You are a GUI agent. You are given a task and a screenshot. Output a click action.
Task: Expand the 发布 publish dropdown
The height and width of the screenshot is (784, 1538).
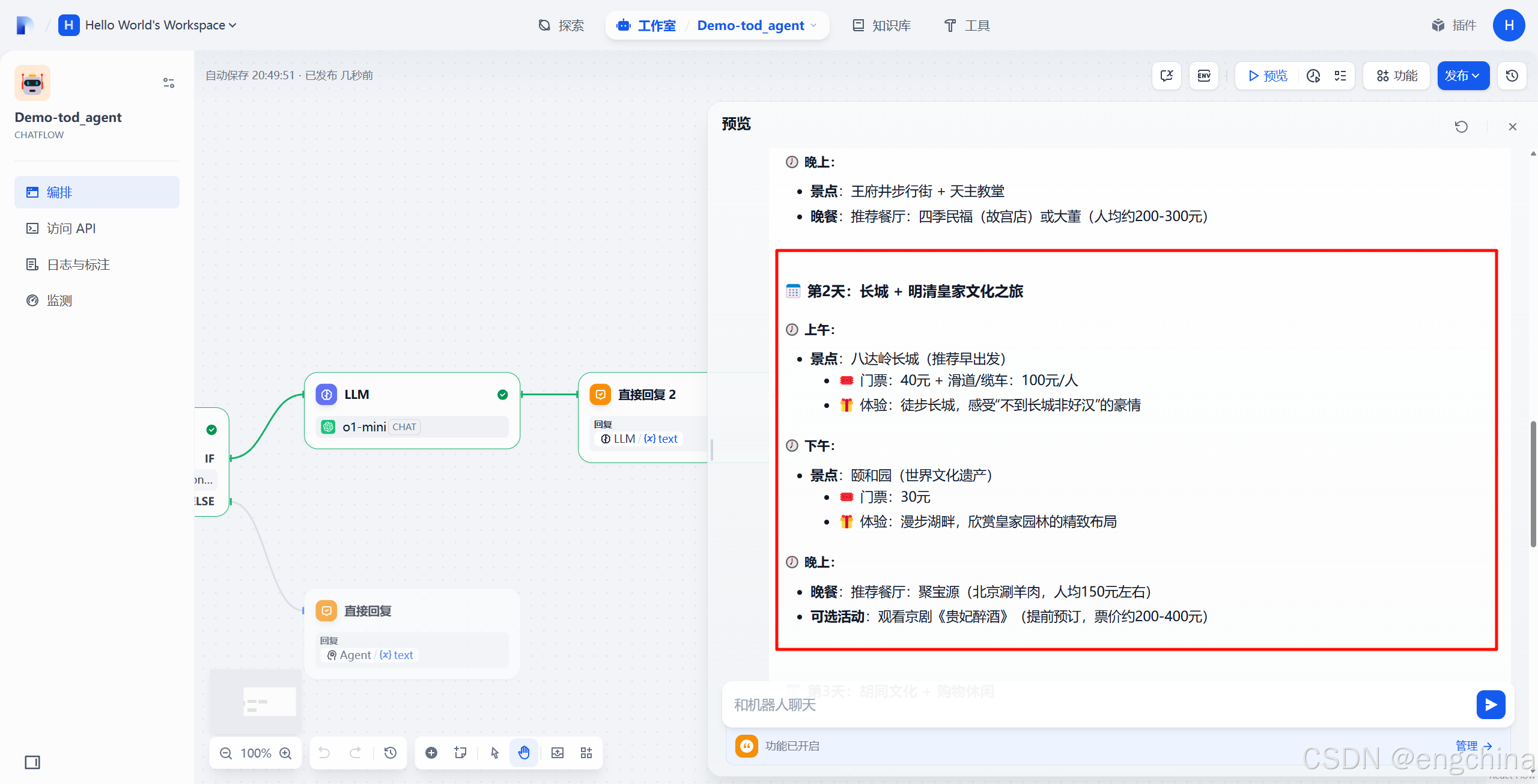pos(1462,76)
